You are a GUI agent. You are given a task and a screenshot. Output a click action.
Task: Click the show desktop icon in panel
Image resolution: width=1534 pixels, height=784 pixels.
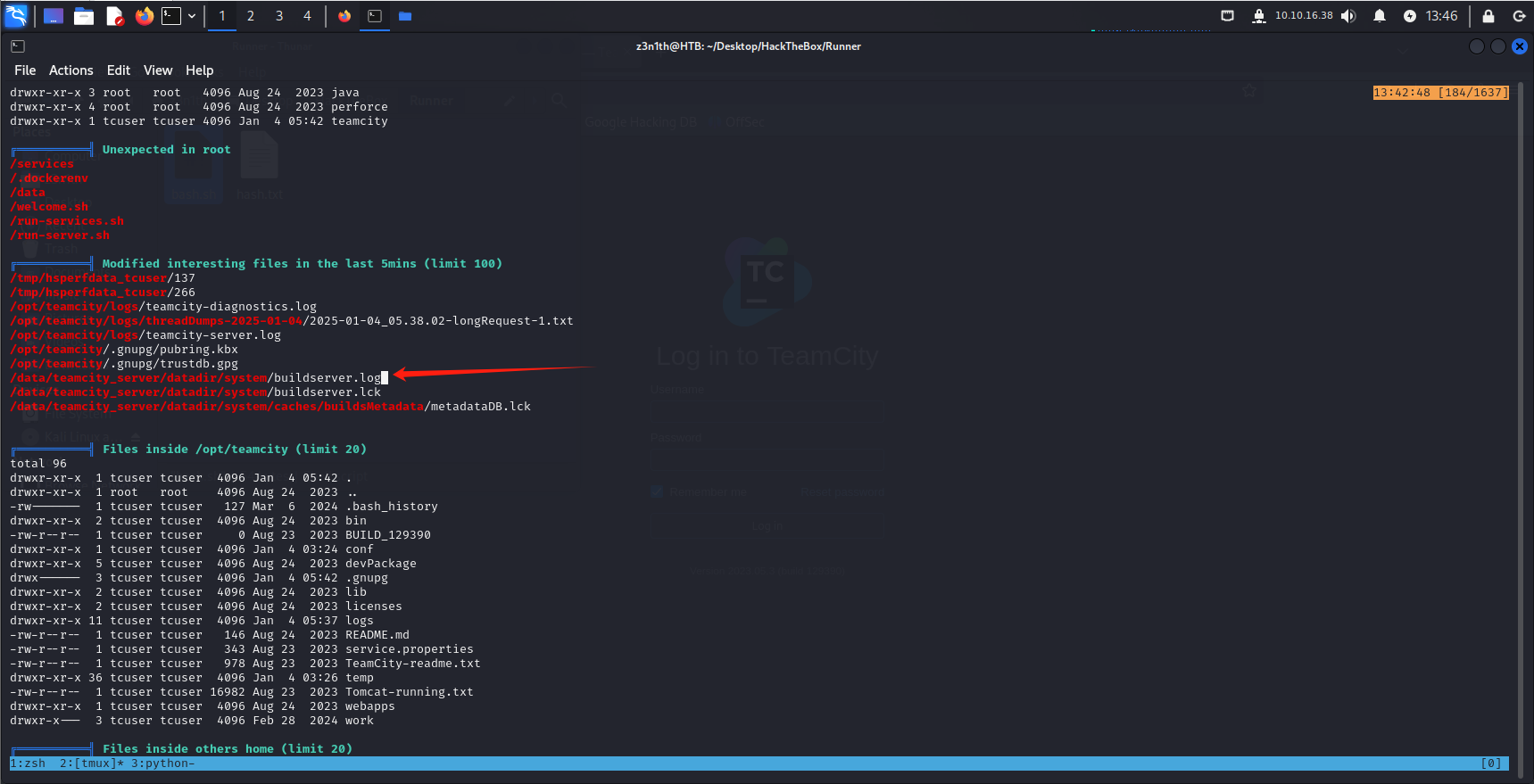tap(54, 16)
